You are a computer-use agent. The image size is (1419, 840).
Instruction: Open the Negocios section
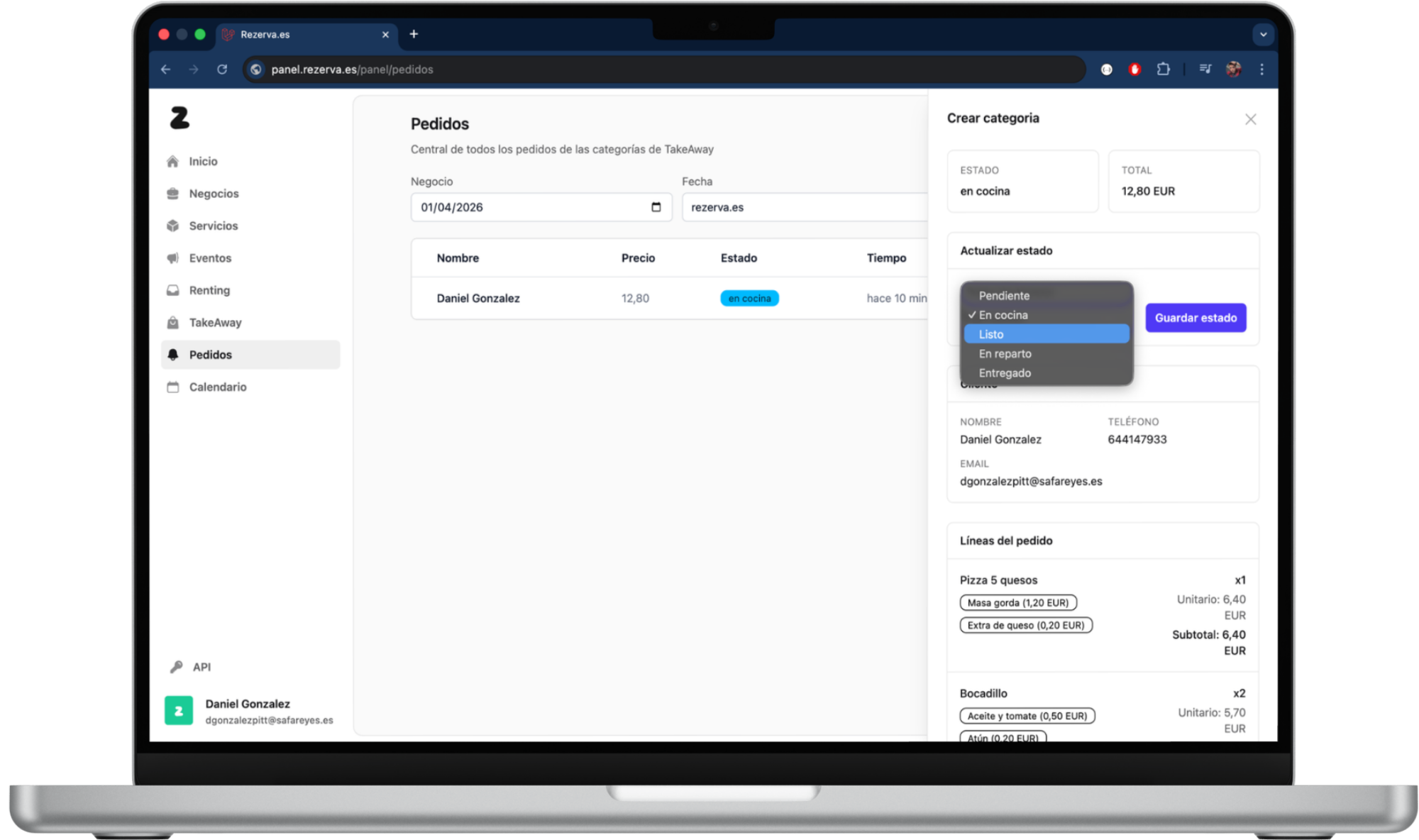214,194
